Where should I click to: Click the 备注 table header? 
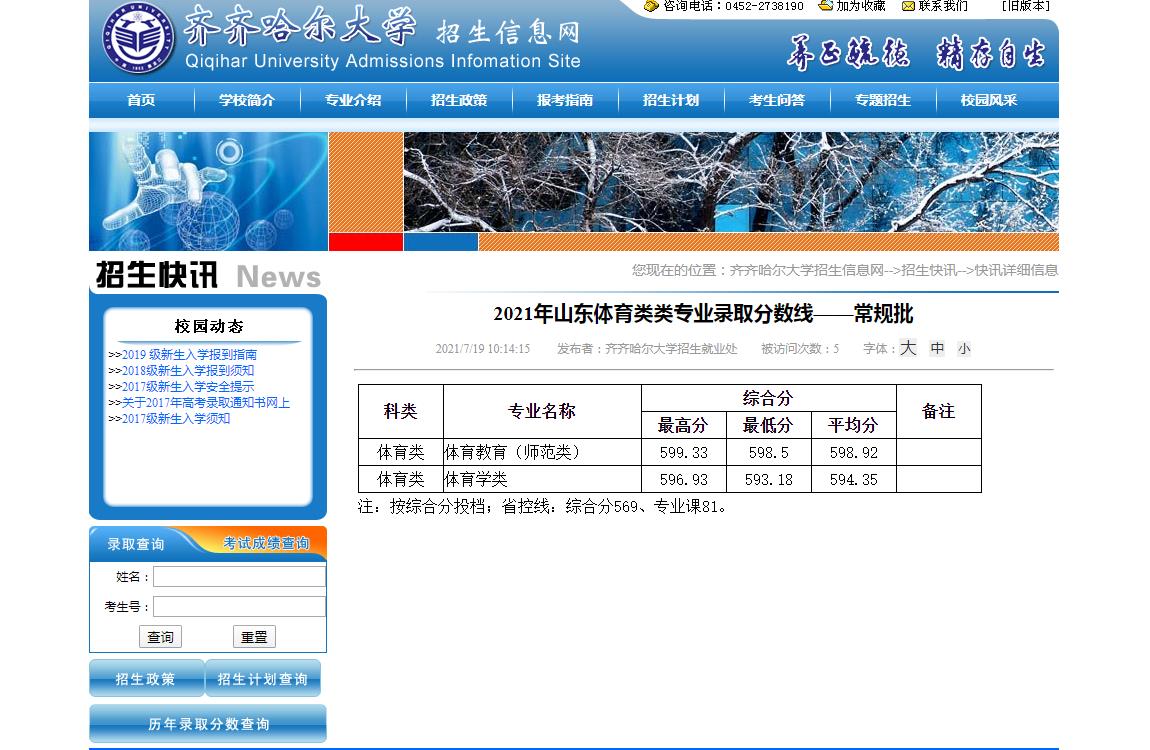click(938, 411)
